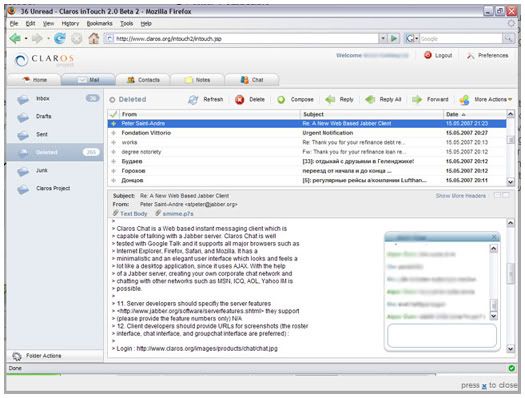The width and height of the screenshot is (525, 398).
Task: Switch to the Home tab
Action: [x=34, y=80]
